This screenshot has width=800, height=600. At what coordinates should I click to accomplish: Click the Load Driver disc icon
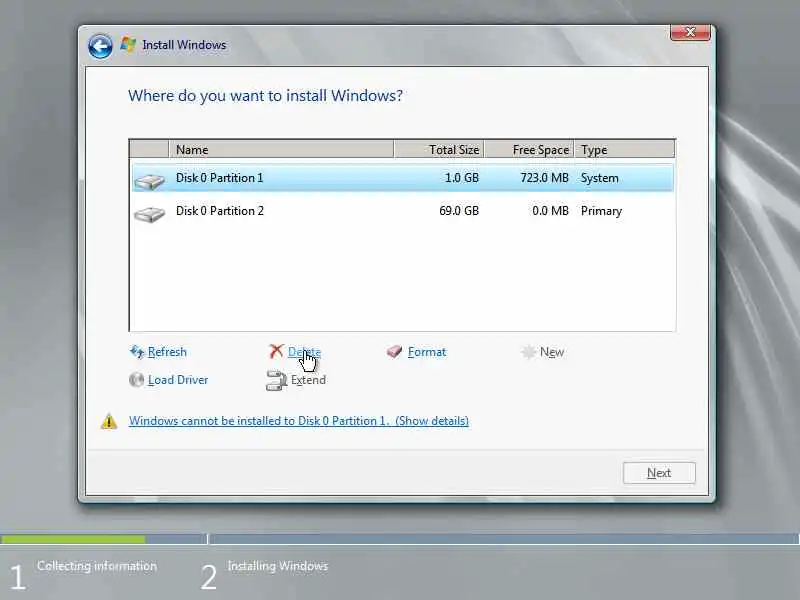click(136, 380)
